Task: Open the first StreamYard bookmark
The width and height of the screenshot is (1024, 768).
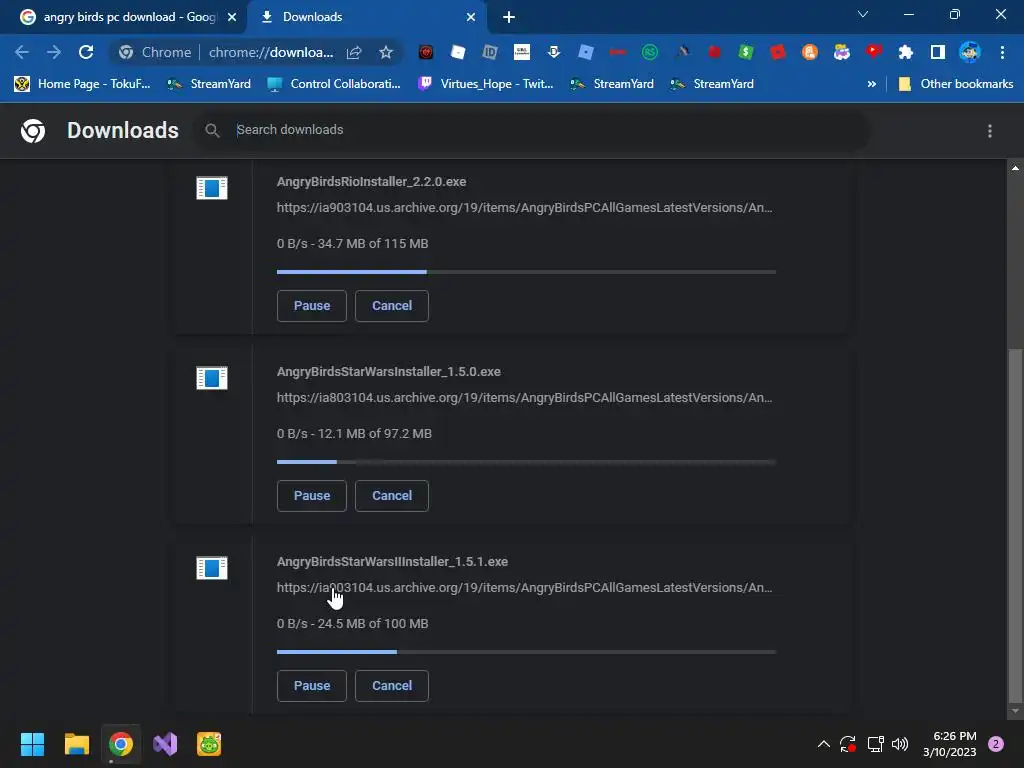Action: pos(209,84)
